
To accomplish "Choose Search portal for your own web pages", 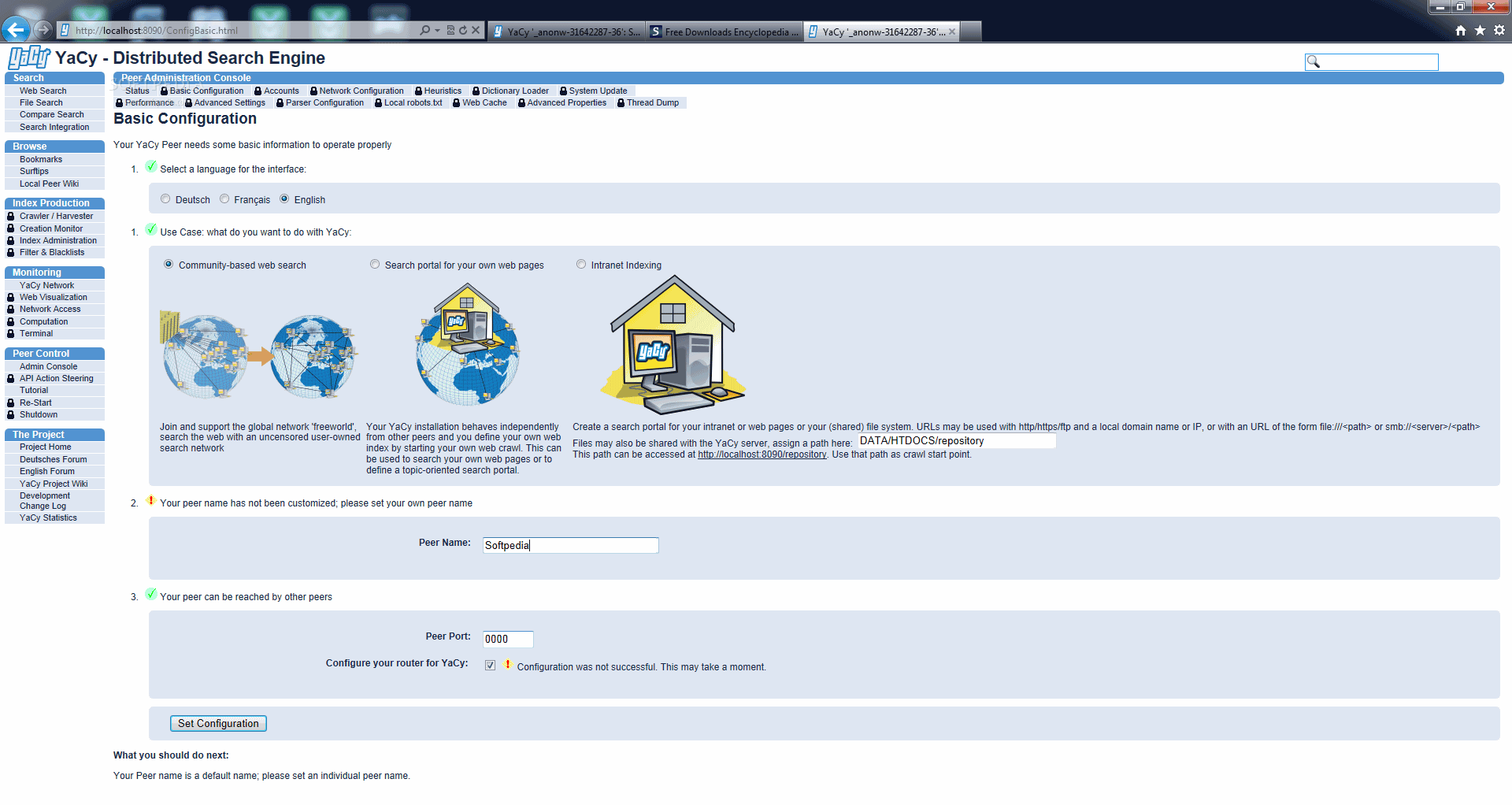I will 375,264.
